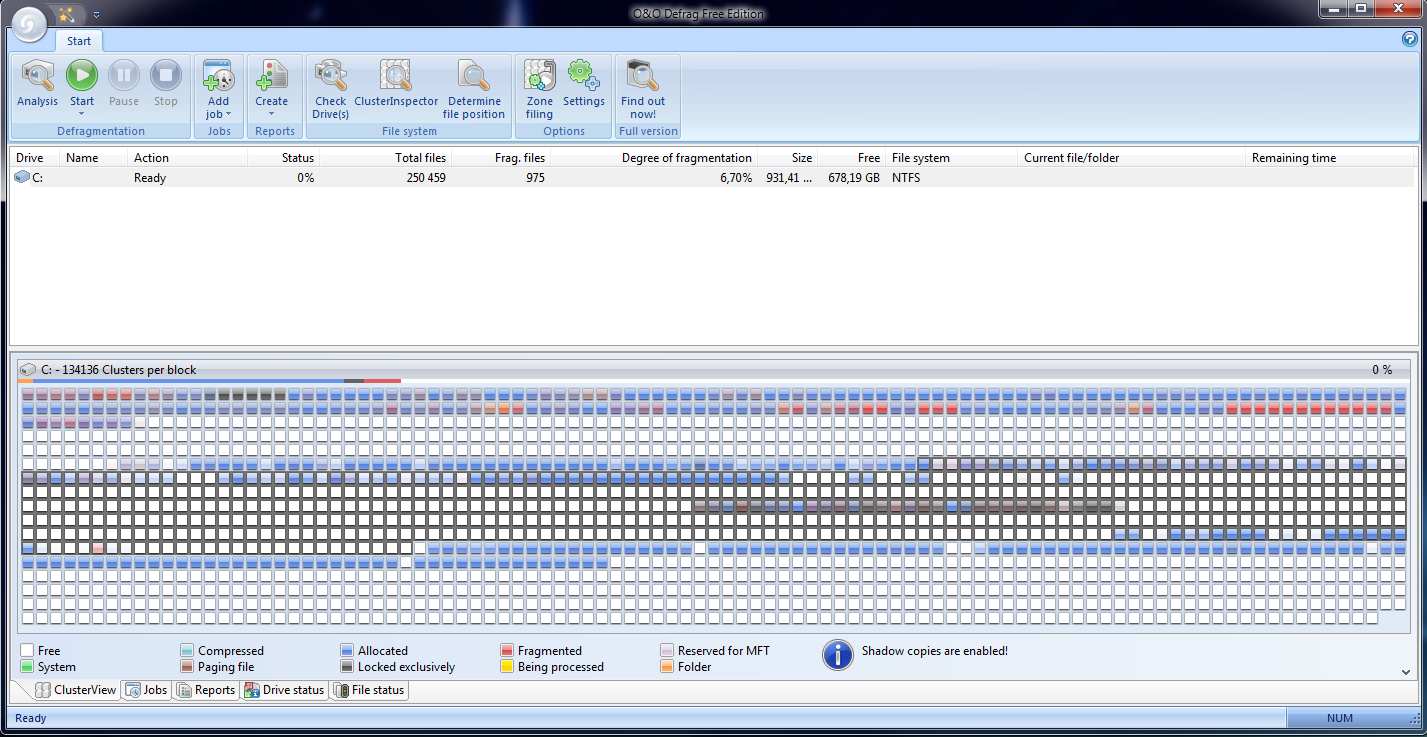Click Find out now! full version
The height and width of the screenshot is (737, 1427).
click(x=643, y=90)
